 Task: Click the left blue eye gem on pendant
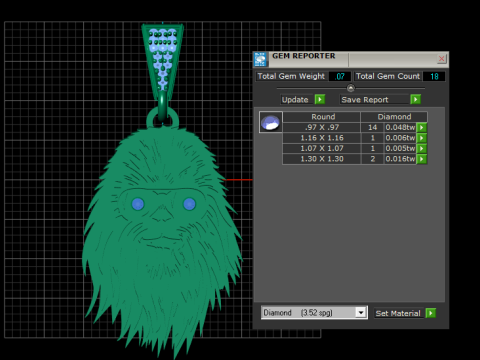pos(138,204)
